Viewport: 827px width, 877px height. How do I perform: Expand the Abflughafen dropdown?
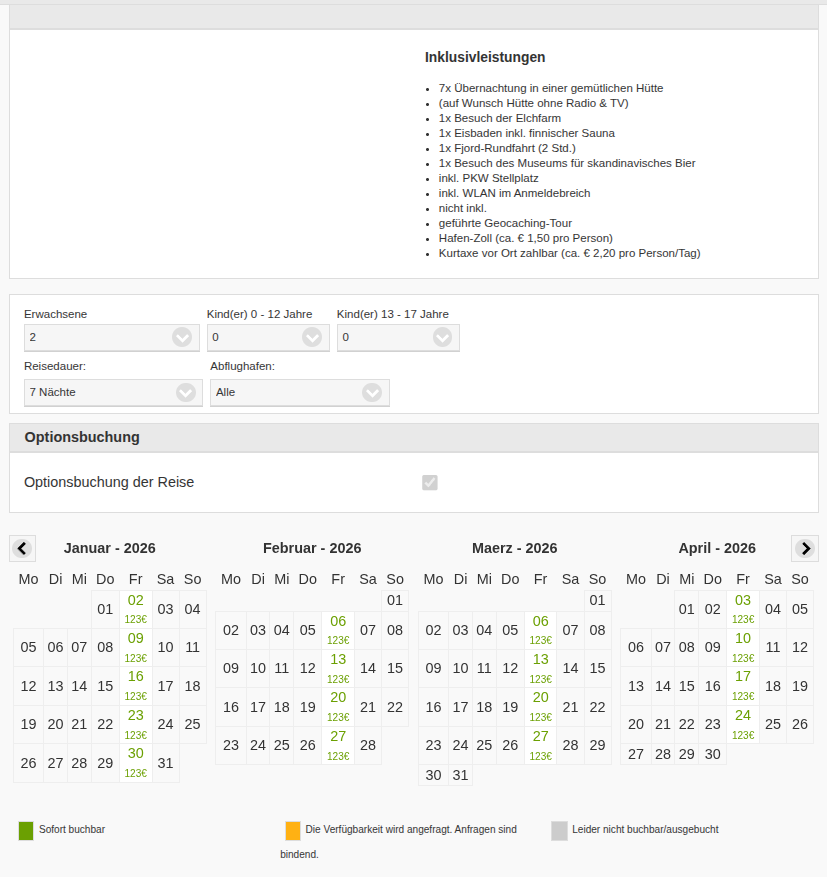coord(299,393)
